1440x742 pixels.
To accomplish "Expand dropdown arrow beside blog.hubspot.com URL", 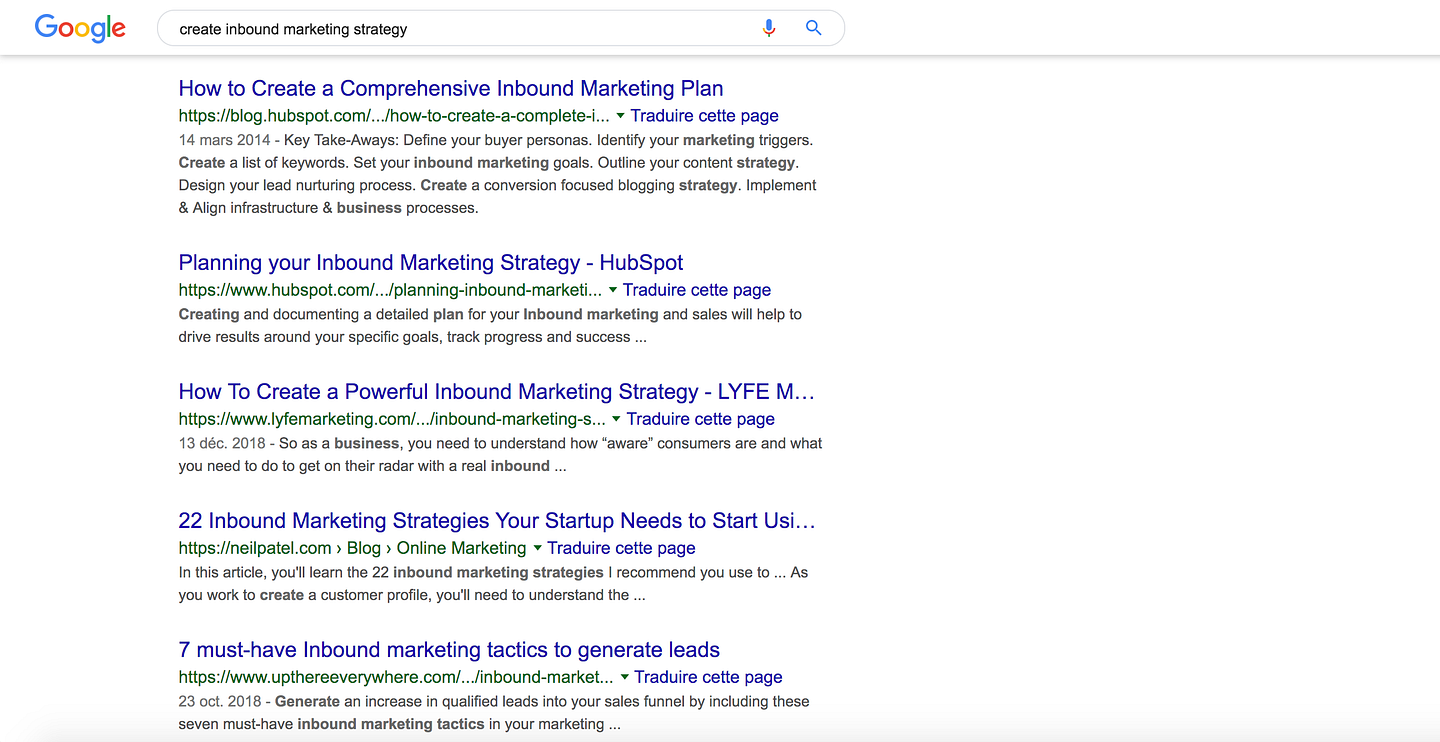I will (x=620, y=116).
